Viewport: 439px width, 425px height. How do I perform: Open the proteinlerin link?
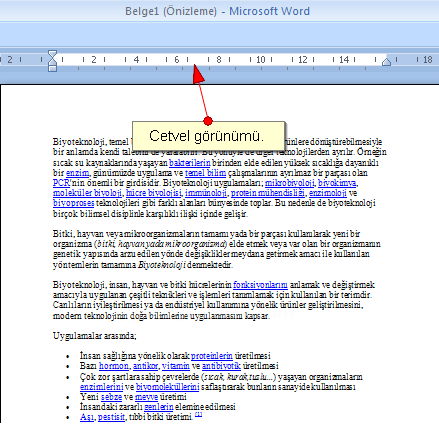pyautogui.click(x=212, y=356)
